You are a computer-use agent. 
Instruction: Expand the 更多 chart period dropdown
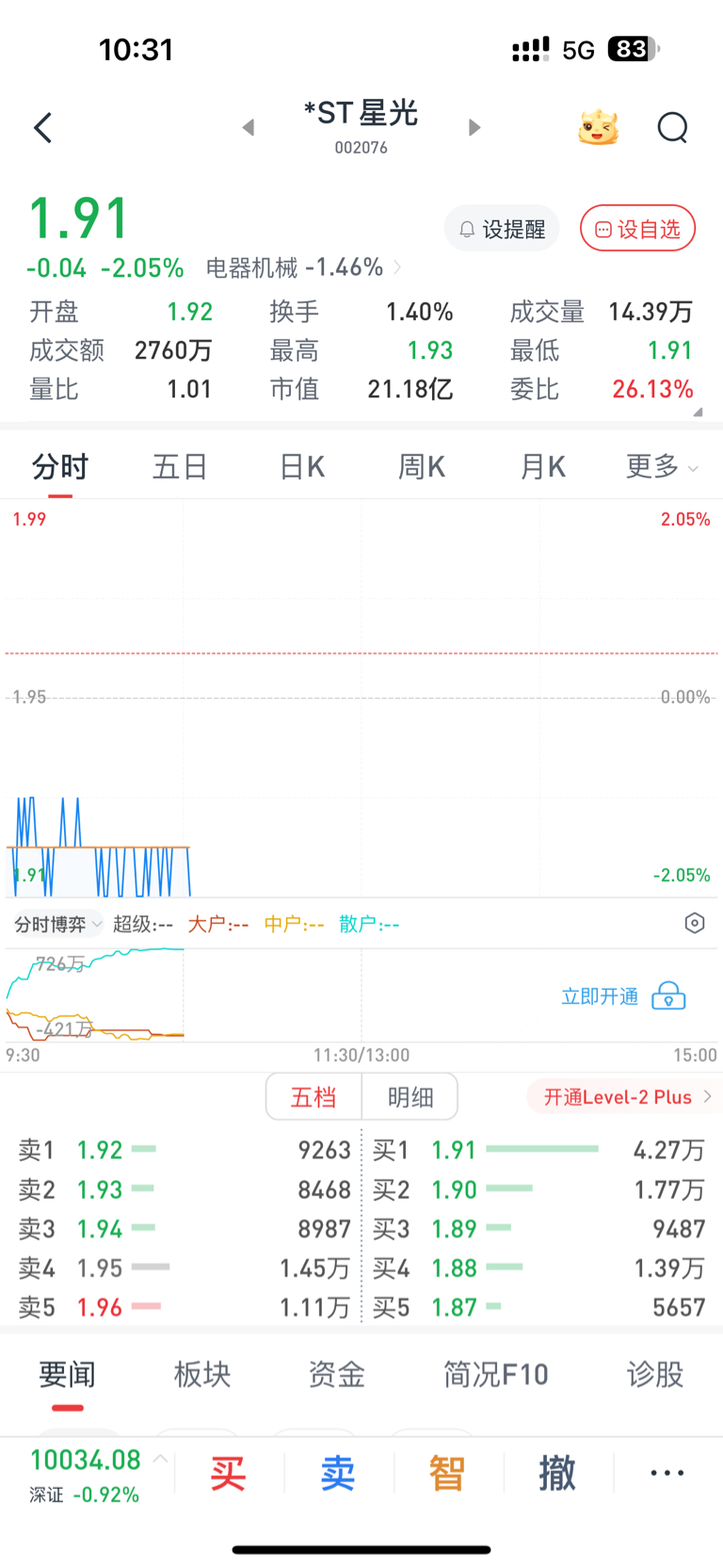pos(662,466)
